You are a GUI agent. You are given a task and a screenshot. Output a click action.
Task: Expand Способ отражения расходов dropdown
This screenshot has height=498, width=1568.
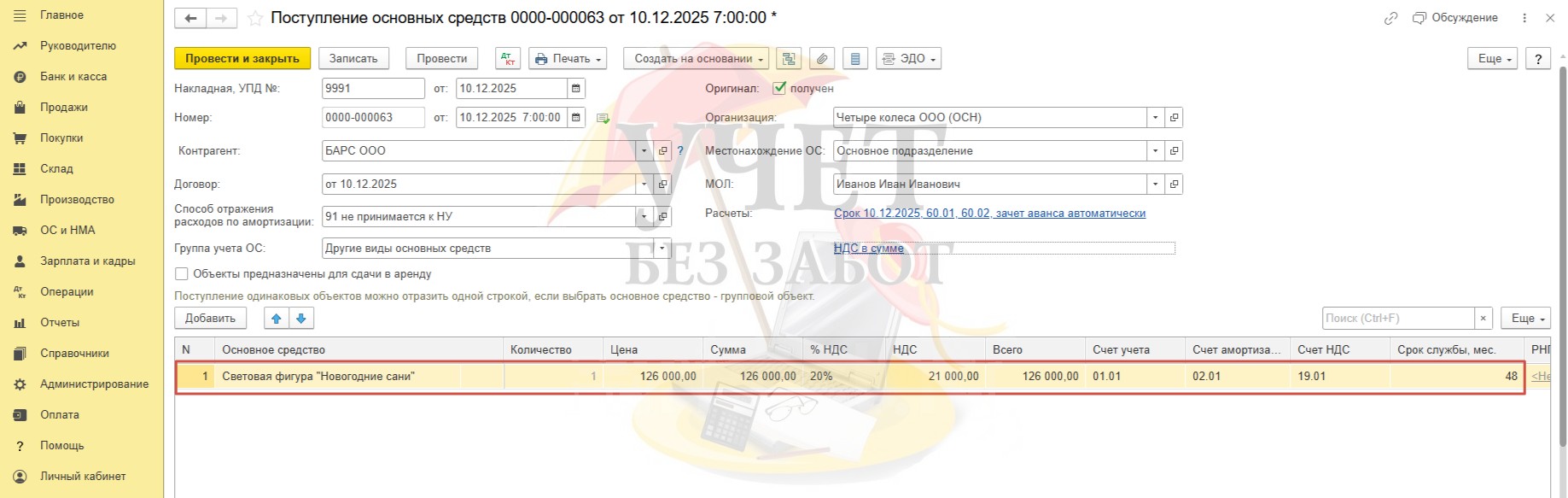click(x=644, y=216)
